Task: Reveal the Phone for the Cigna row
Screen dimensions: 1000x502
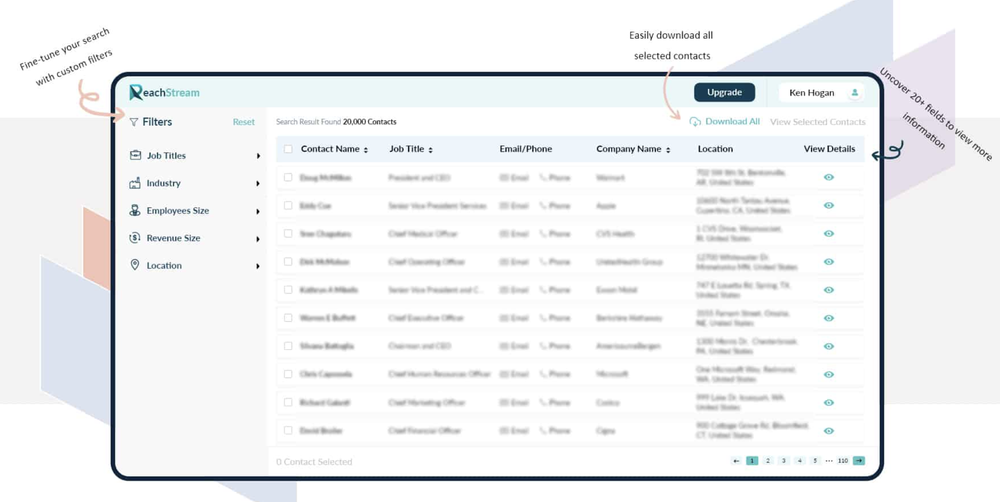Action: click(x=554, y=431)
